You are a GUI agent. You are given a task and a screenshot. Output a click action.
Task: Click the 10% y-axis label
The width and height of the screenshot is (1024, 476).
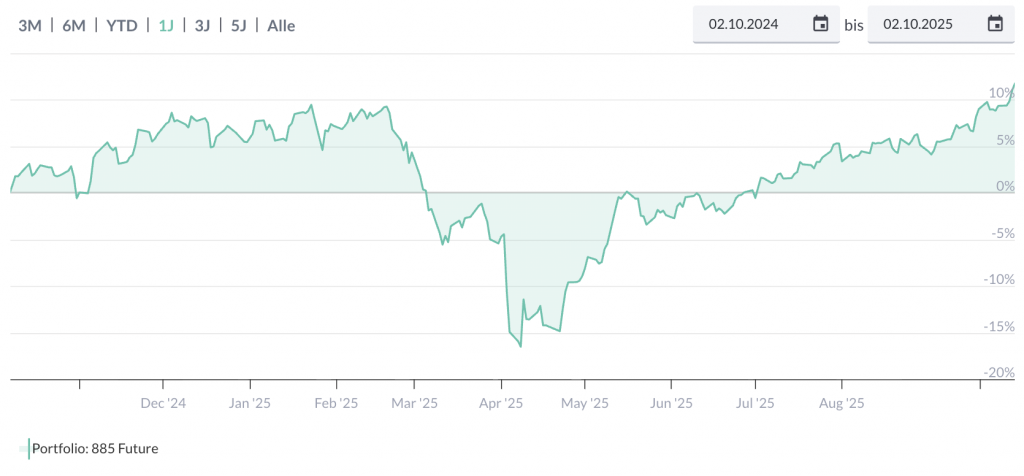click(1001, 92)
